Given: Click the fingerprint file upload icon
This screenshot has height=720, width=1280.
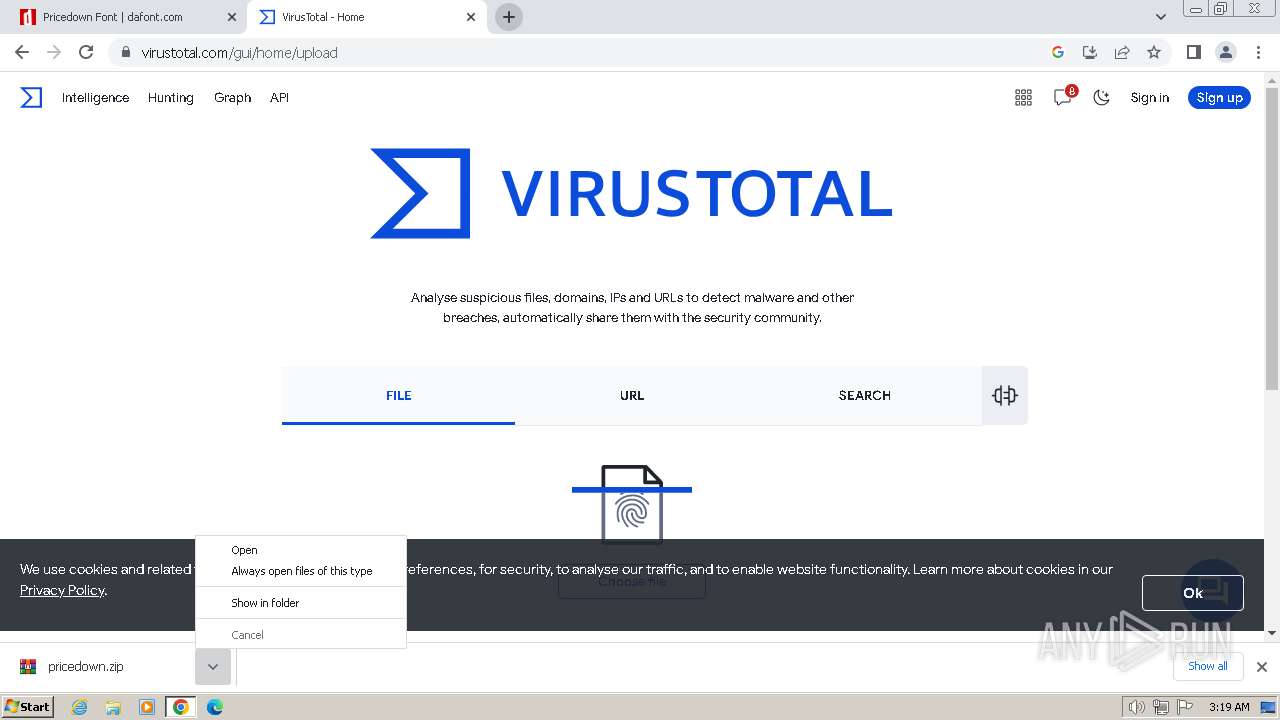Looking at the screenshot, I should (x=632, y=503).
